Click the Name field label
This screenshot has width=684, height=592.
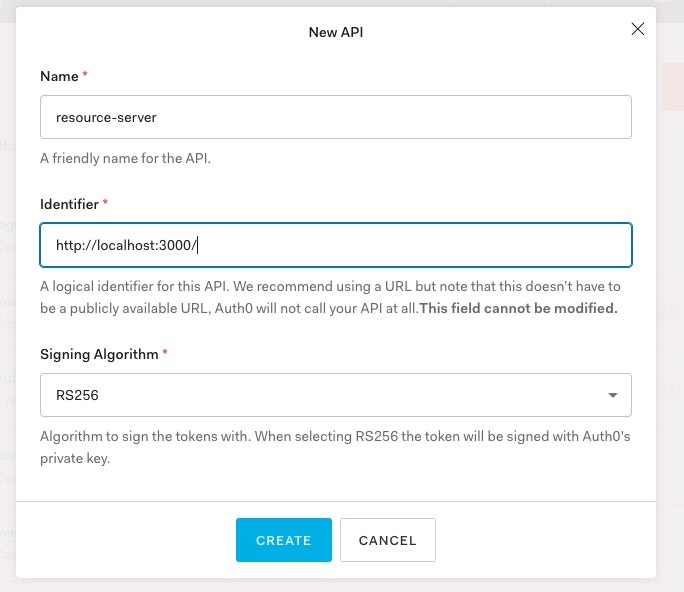[x=59, y=76]
